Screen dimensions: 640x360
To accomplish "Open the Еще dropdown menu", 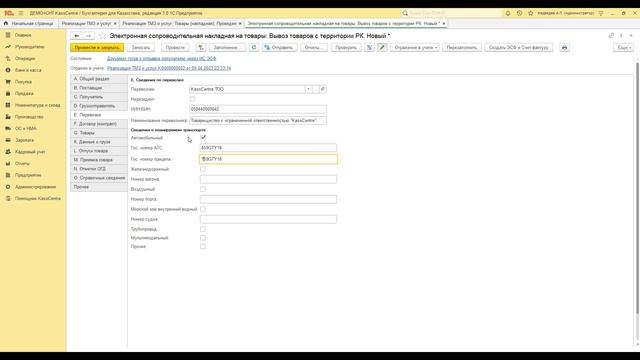I will (624, 47).
